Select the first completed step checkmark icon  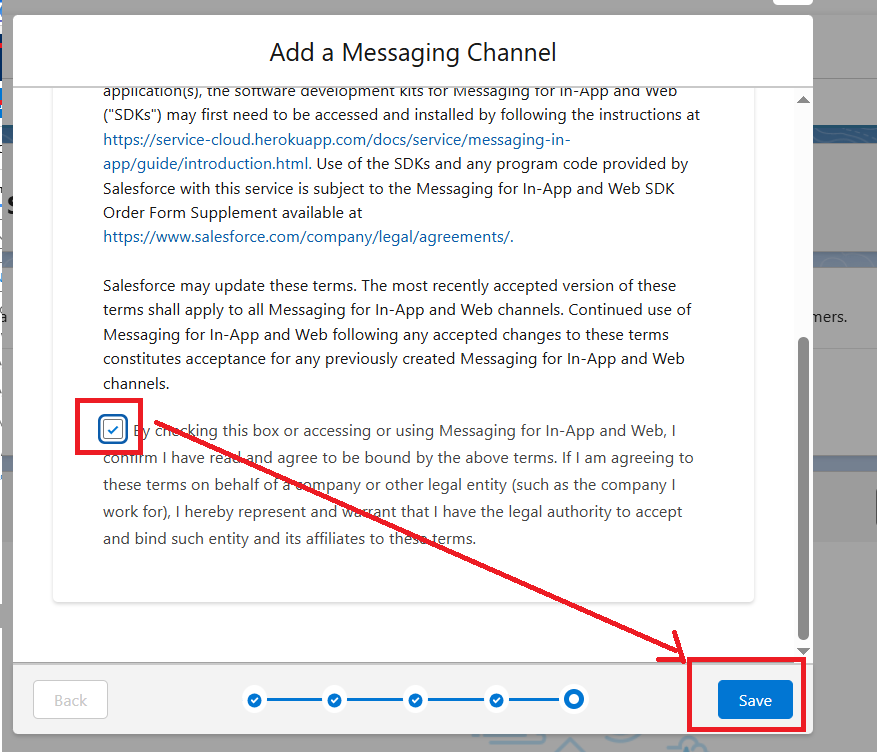[x=254, y=700]
